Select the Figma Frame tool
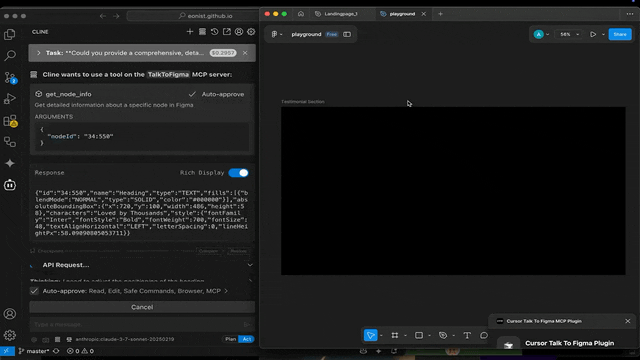The height and width of the screenshot is (360, 640). (395, 335)
